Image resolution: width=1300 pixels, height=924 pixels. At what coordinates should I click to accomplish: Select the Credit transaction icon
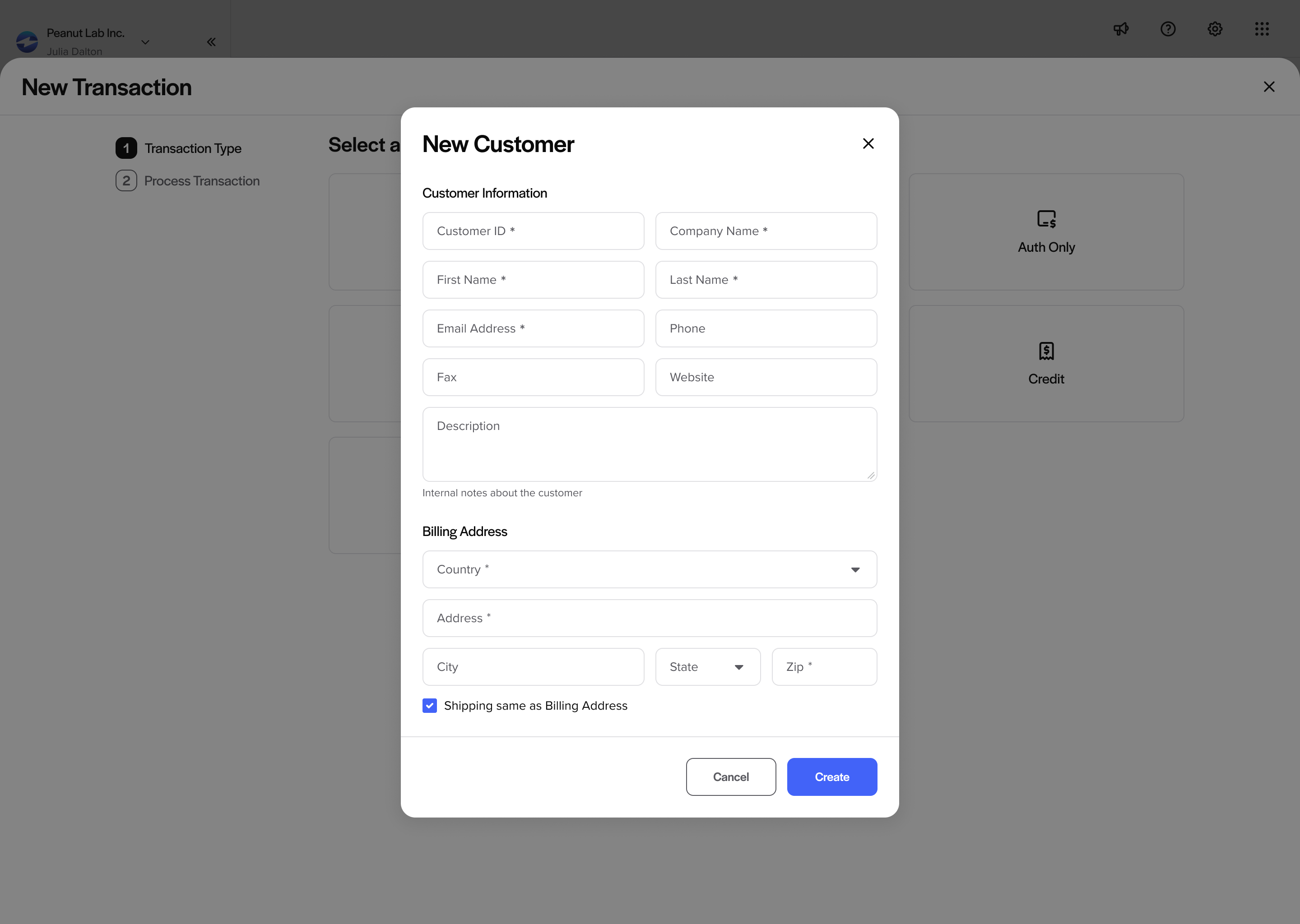pyautogui.click(x=1046, y=351)
